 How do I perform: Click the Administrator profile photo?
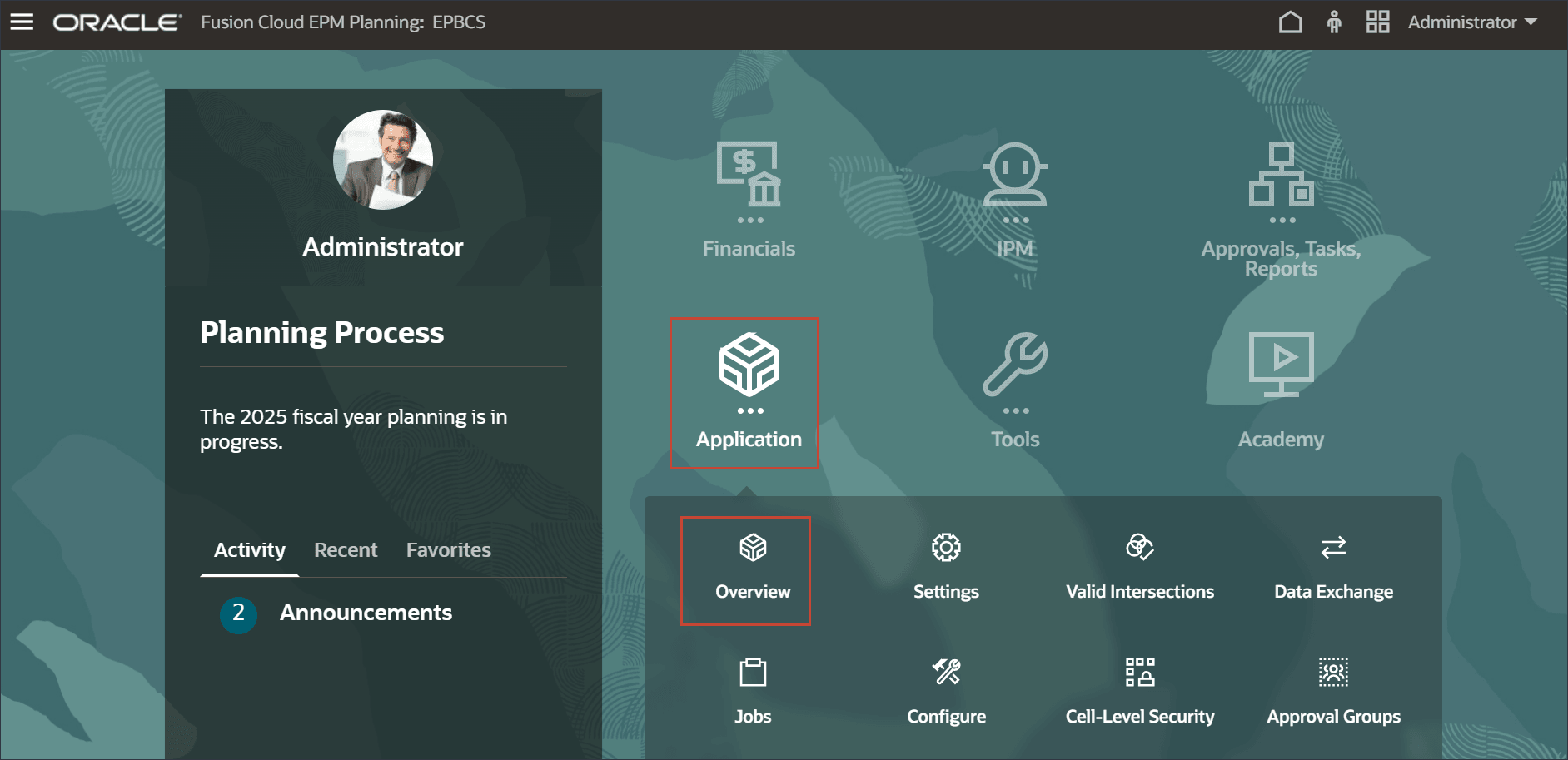383,160
